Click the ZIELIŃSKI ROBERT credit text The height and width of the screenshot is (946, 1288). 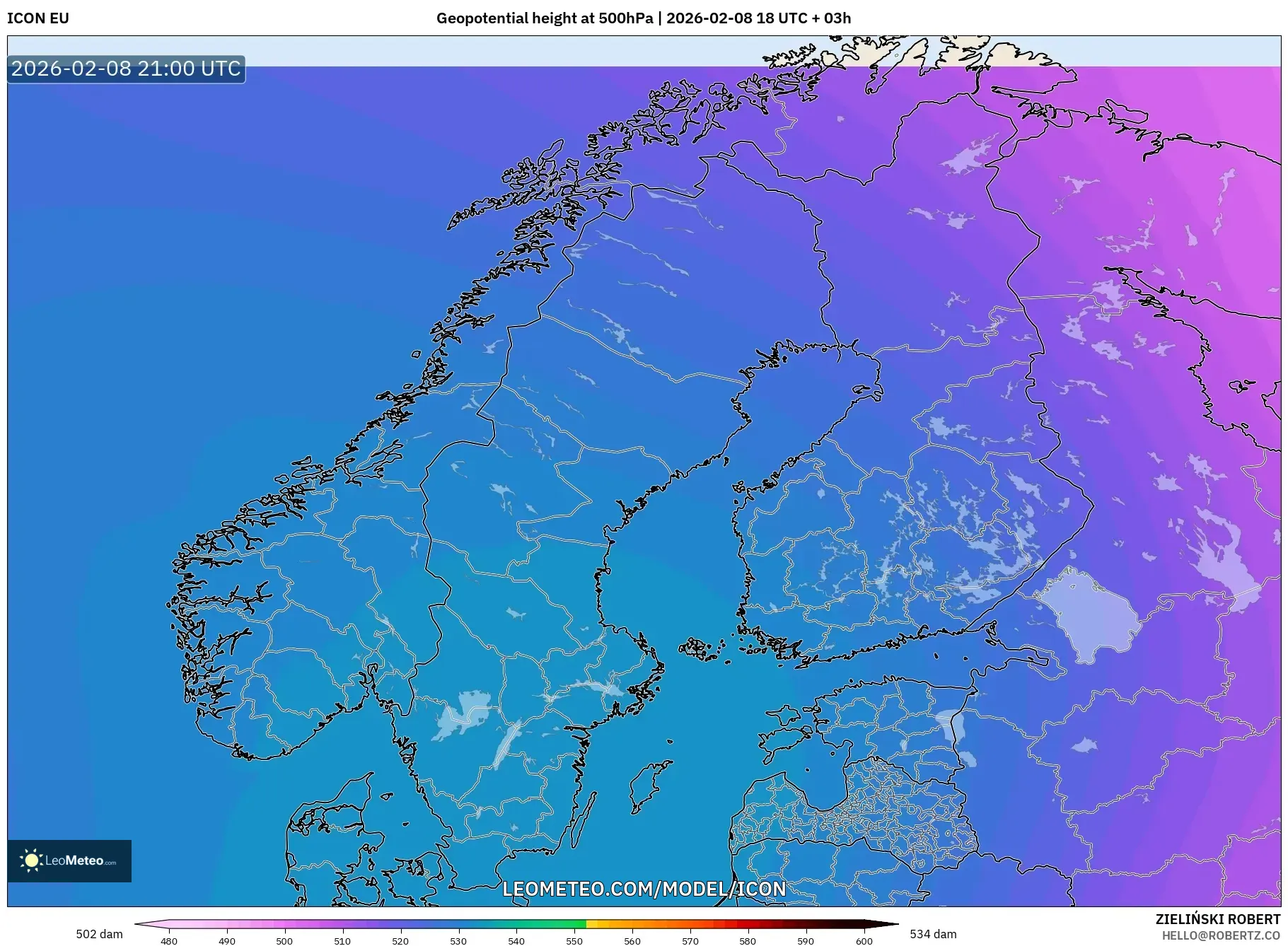pyautogui.click(x=1218, y=918)
